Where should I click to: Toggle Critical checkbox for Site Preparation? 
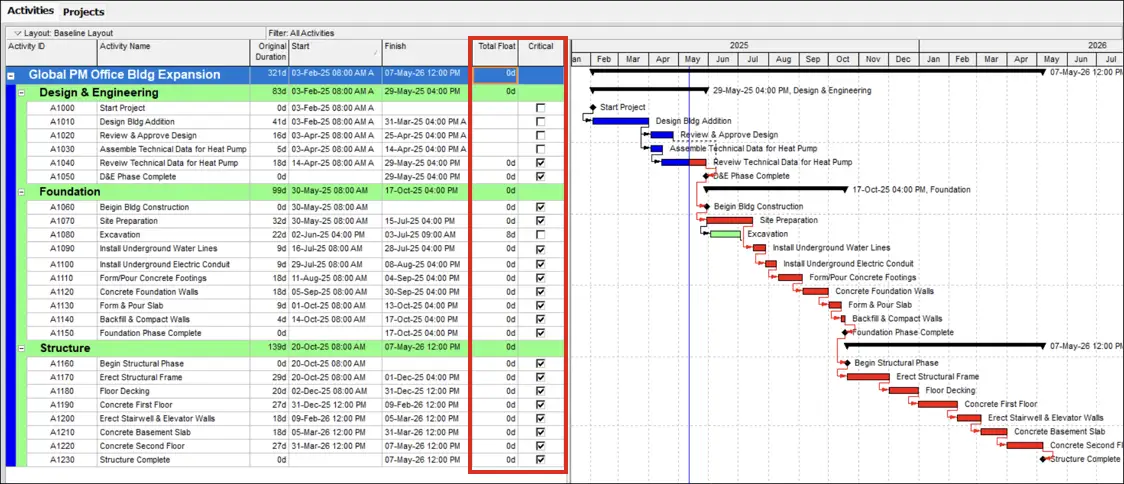tap(540, 221)
